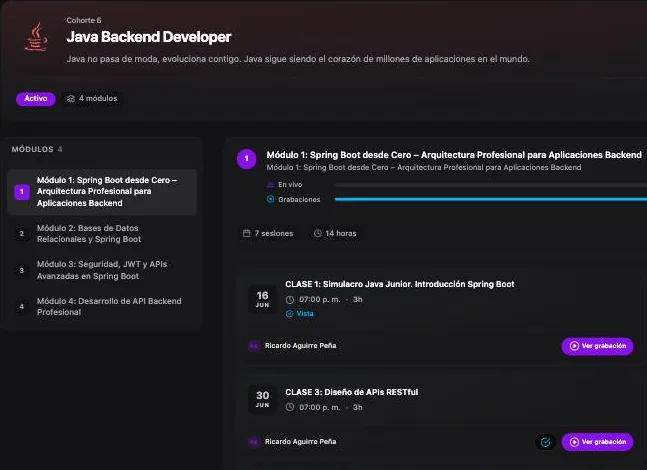Click 07:00 p. m. time in CLASE 1

319,300
